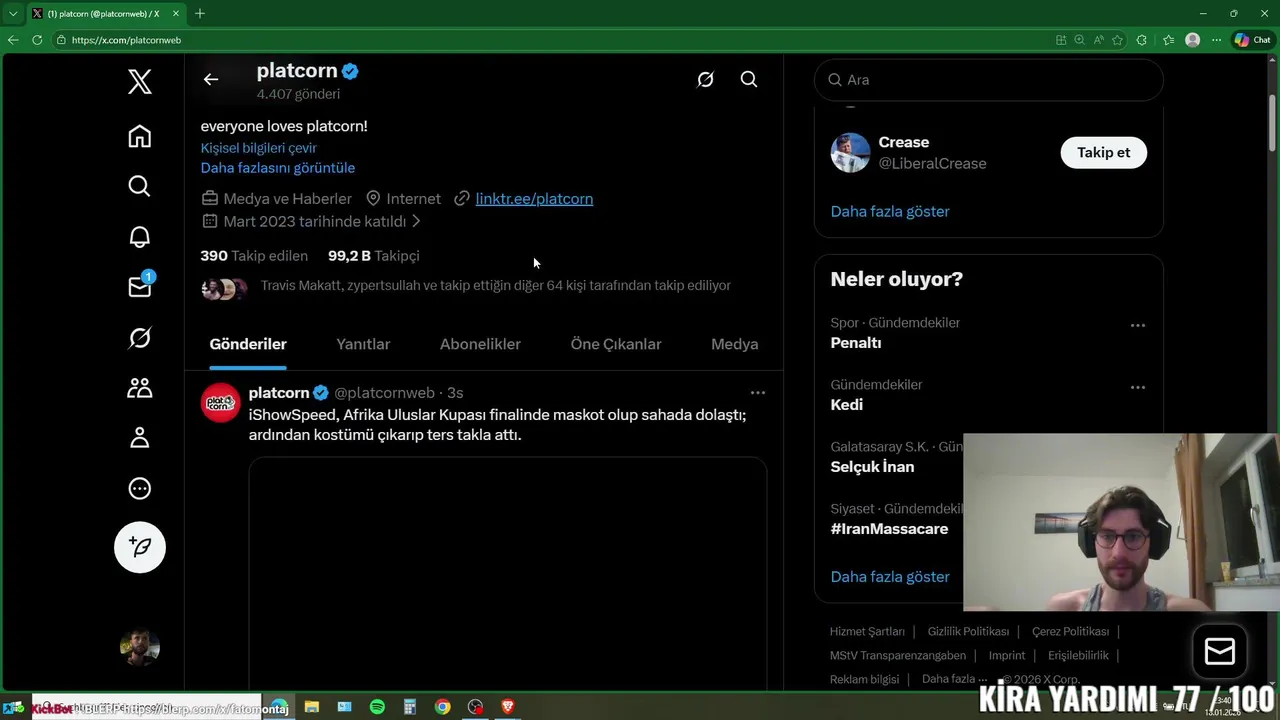This screenshot has height=720, width=1280.
Task: Open options for Penaltı trend
Action: pyautogui.click(x=1138, y=325)
